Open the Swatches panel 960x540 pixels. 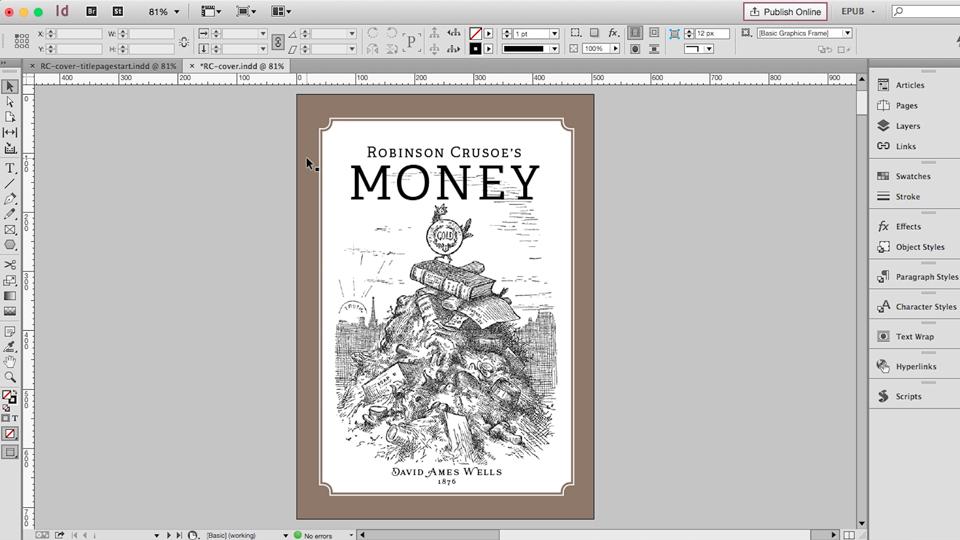tap(913, 176)
